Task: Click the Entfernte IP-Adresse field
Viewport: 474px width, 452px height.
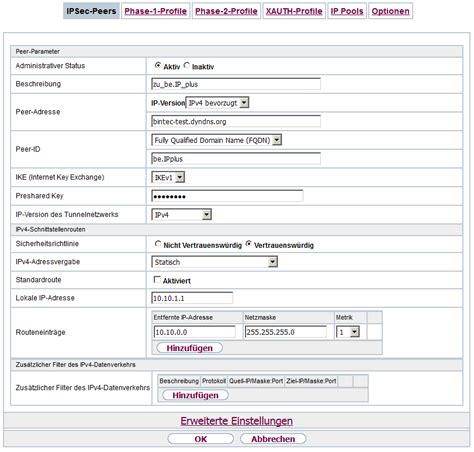Action: click(195, 332)
